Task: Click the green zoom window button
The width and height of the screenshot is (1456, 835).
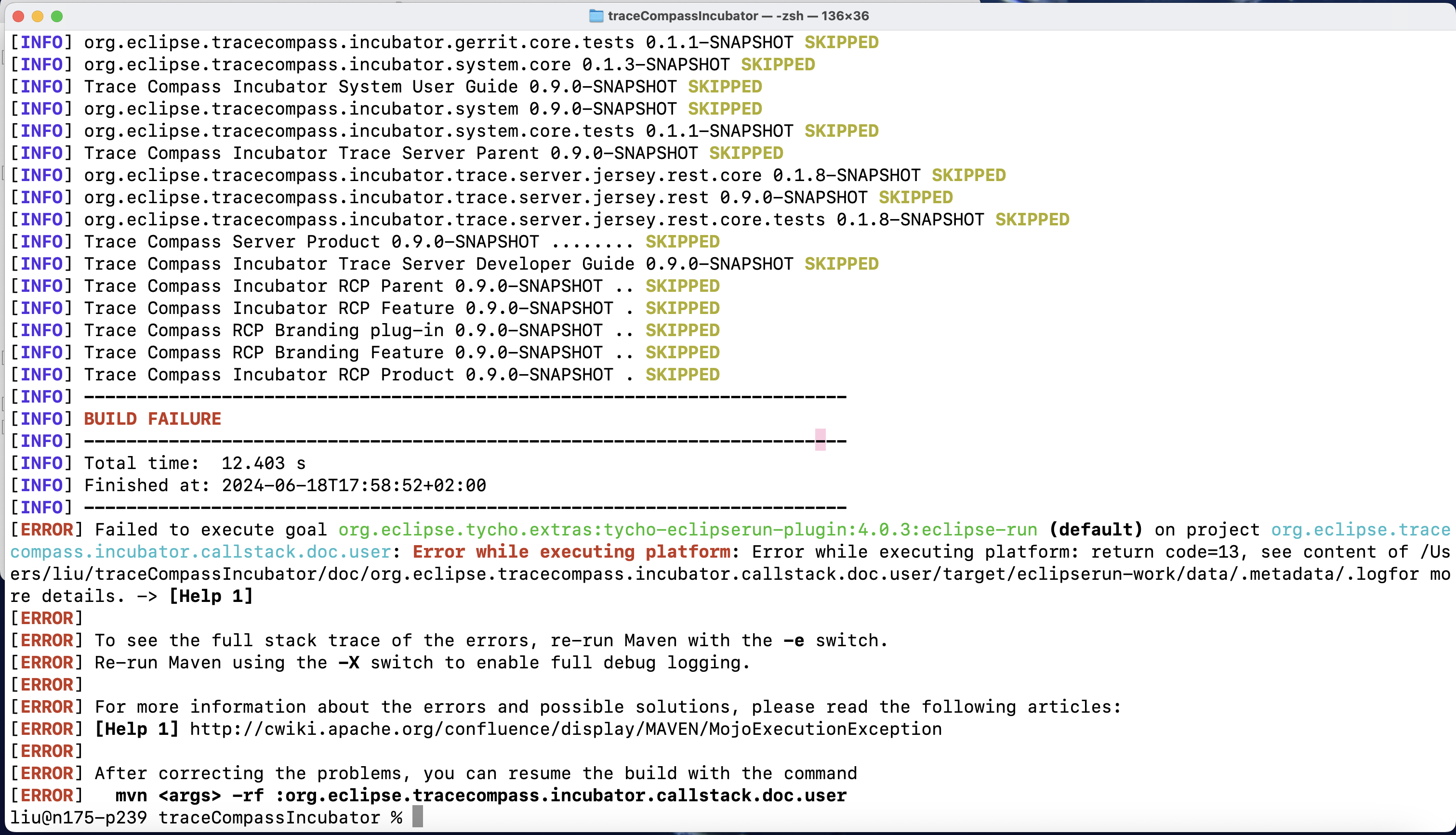Action: (x=57, y=16)
